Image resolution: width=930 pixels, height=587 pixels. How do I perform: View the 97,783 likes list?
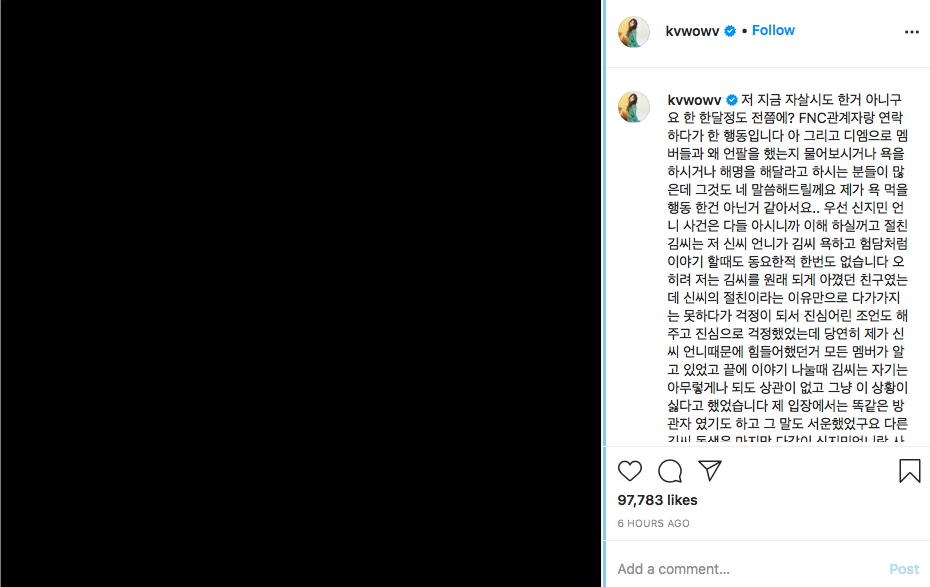pos(657,500)
